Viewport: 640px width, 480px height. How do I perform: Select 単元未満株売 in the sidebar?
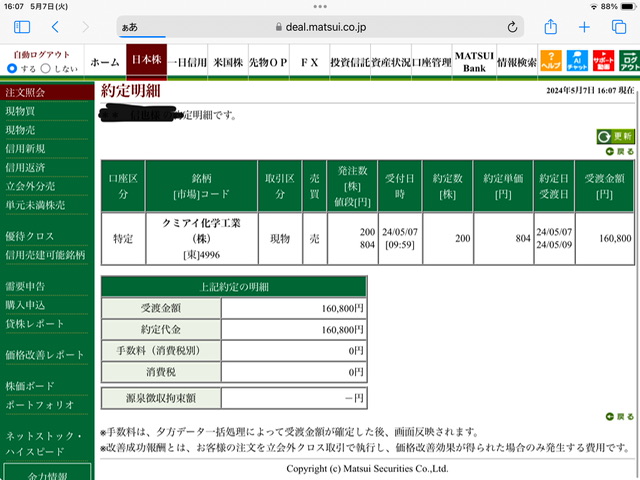click(x=35, y=205)
